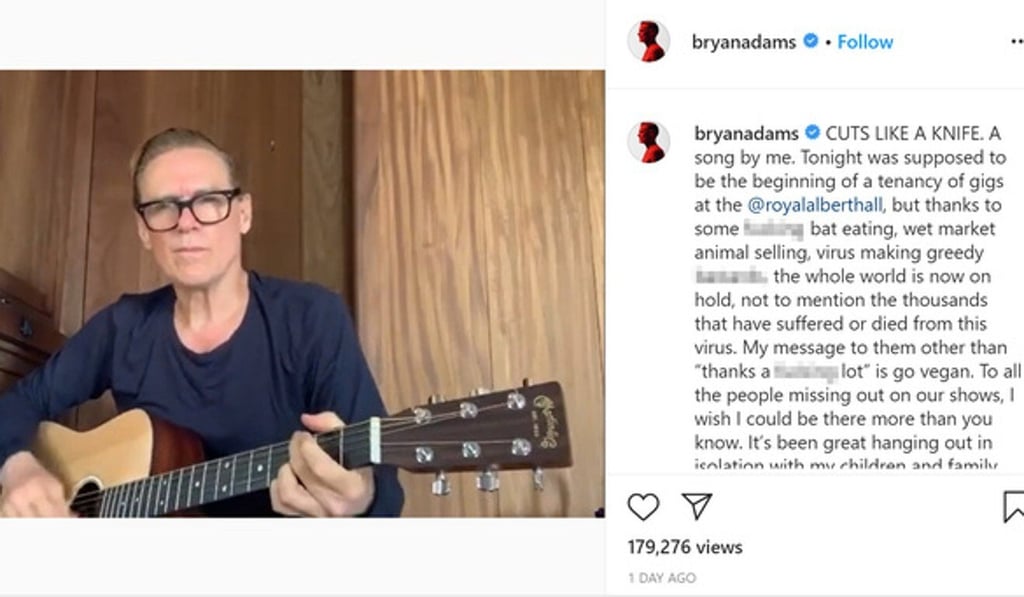Click the verified checkmark inside the caption

[x=812, y=130]
